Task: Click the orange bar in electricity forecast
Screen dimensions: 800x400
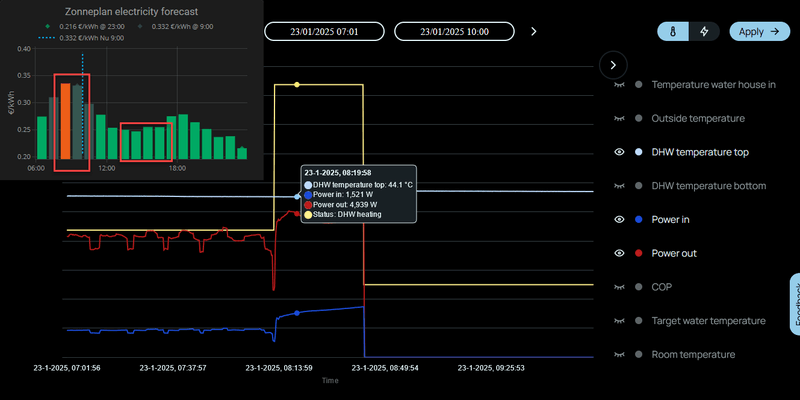Action: (x=65, y=121)
